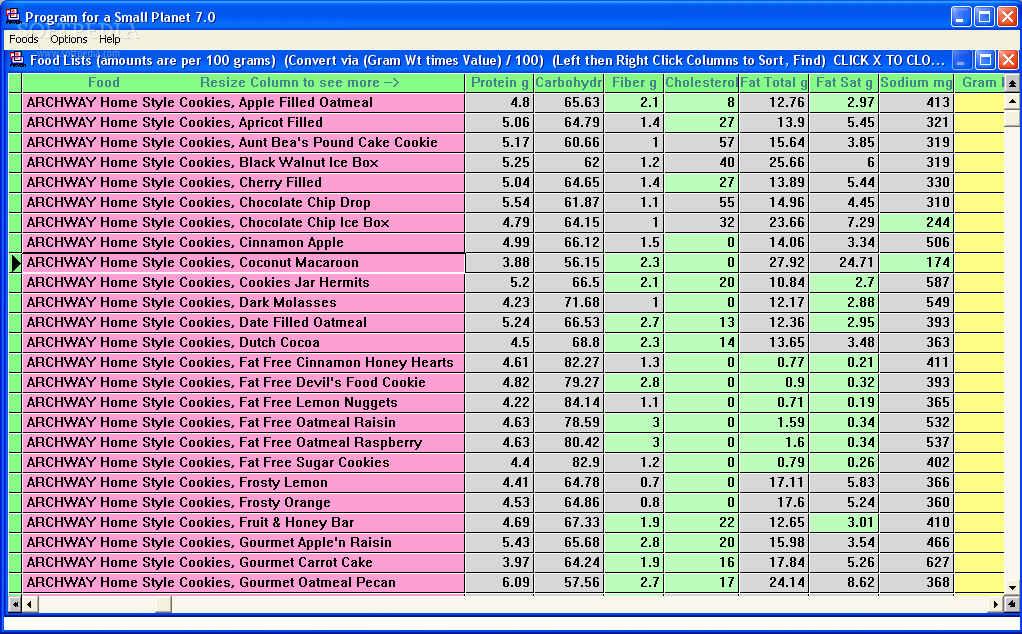Screen dimensions: 1022x634
Task: Select the Cinnamon Apple cookie row
Action: click(244, 242)
